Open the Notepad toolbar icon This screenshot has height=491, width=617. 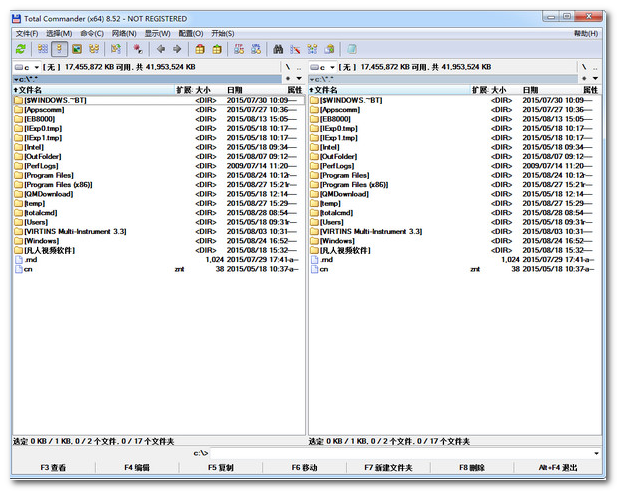(352, 49)
